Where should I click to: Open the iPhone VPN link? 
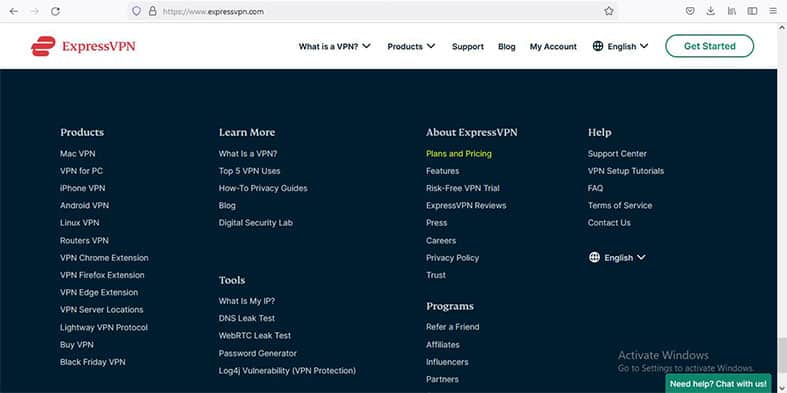pos(82,188)
